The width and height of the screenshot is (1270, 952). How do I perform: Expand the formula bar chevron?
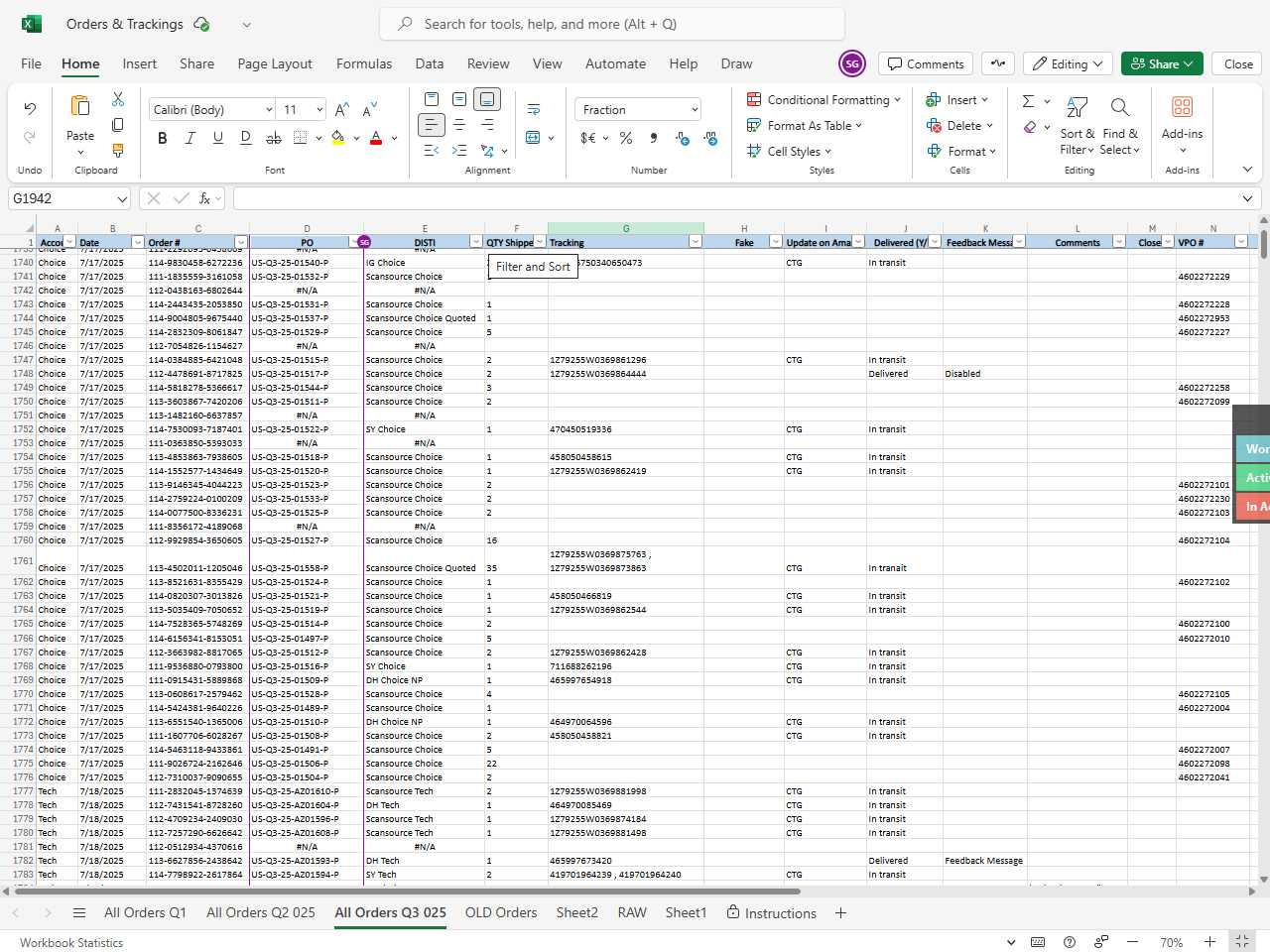point(1247,198)
